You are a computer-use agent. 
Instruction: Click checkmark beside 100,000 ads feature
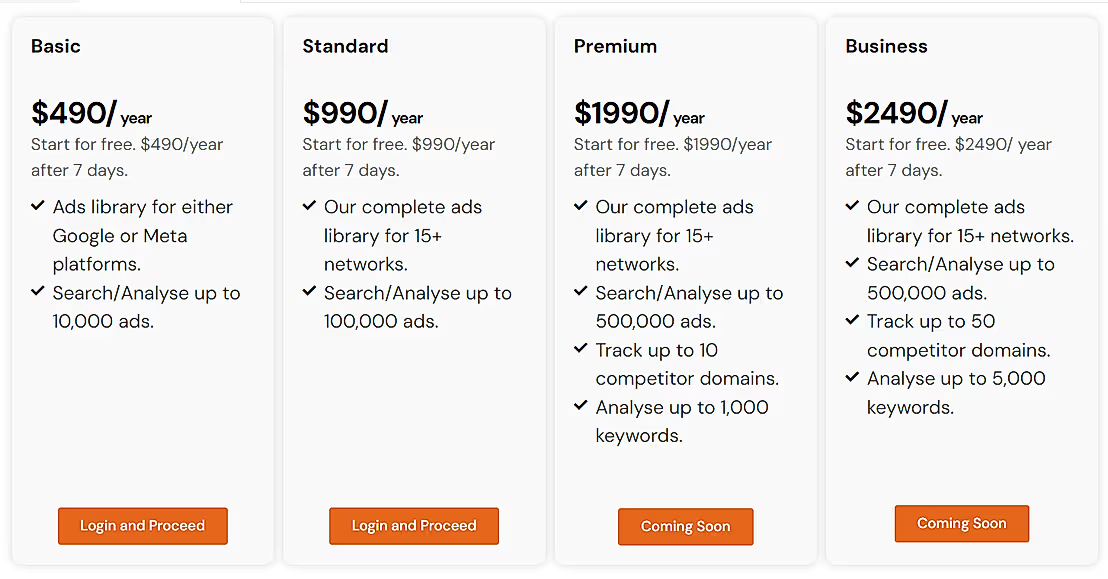point(310,292)
